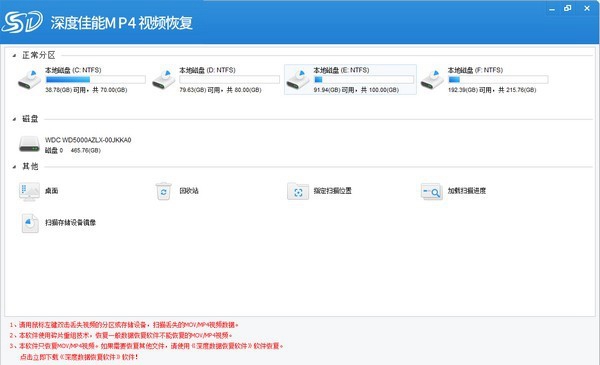Open the Recycle Bin (回收站) icon
The height and width of the screenshot is (365, 600).
coord(164,191)
